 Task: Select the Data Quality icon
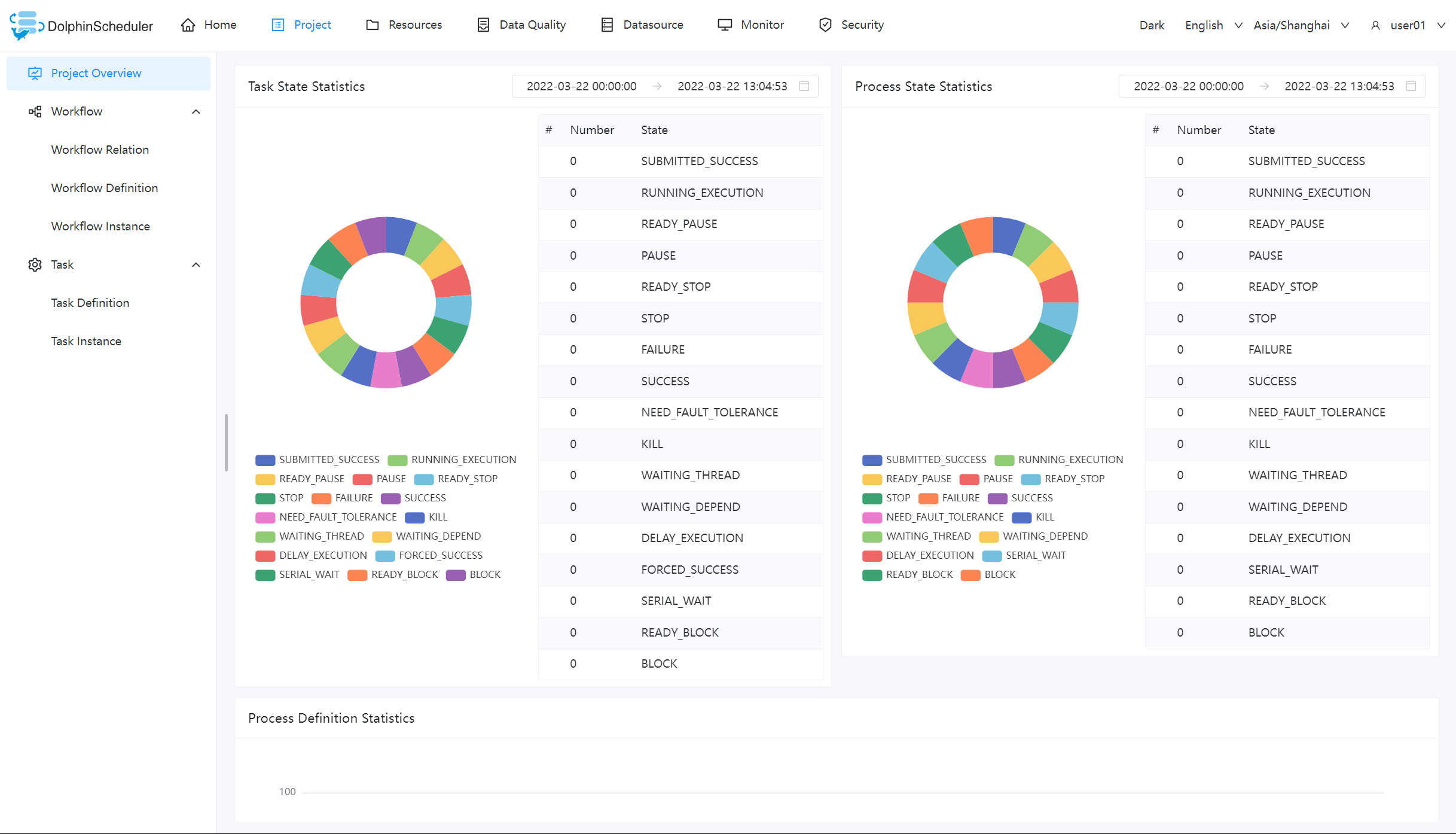[x=483, y=25]
